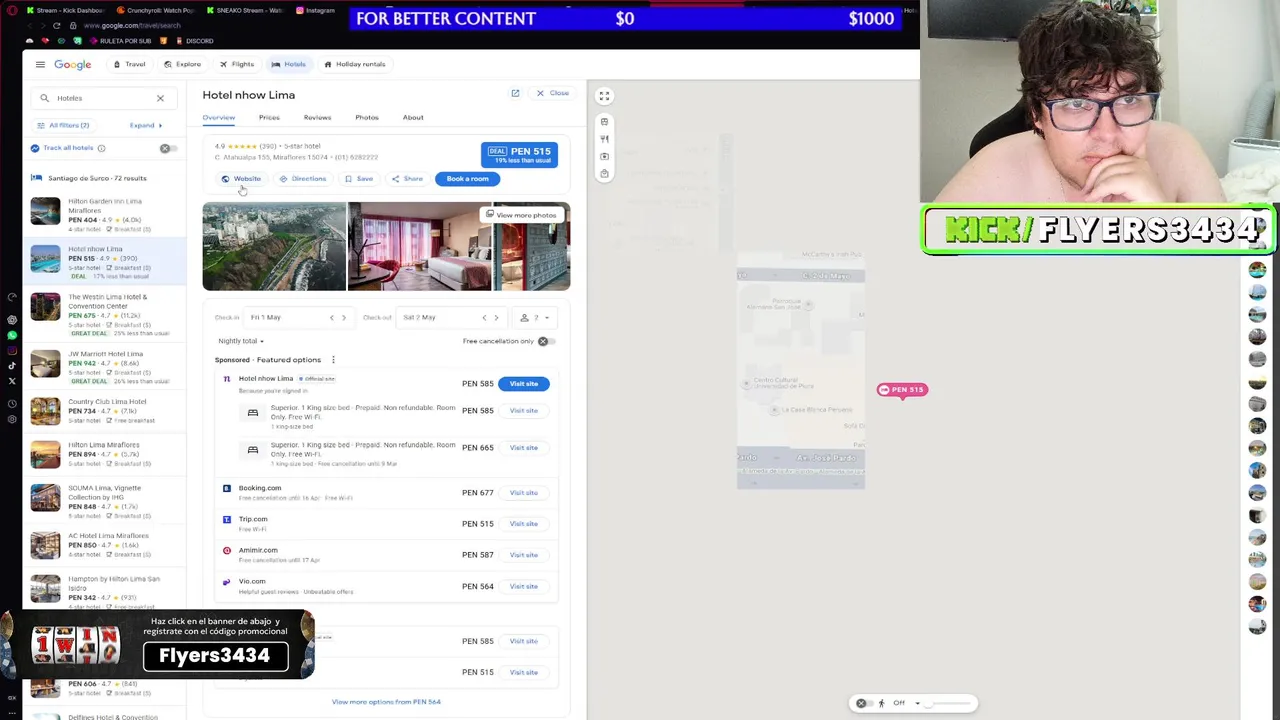Reload the page in the browser
Screen dimensions: 1280x720
click(56, 25)
